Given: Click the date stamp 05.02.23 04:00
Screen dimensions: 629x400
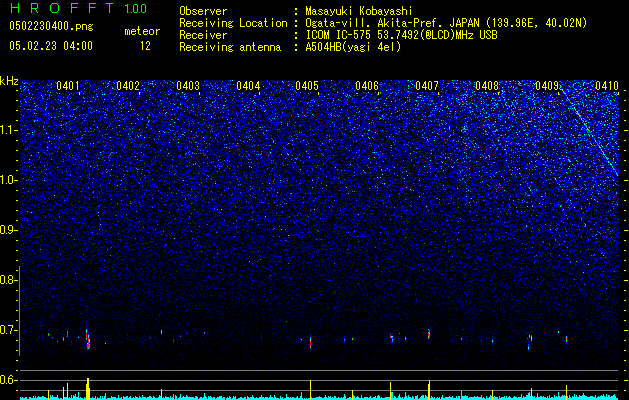Looking at the screenshot, I should pos(51,46).
